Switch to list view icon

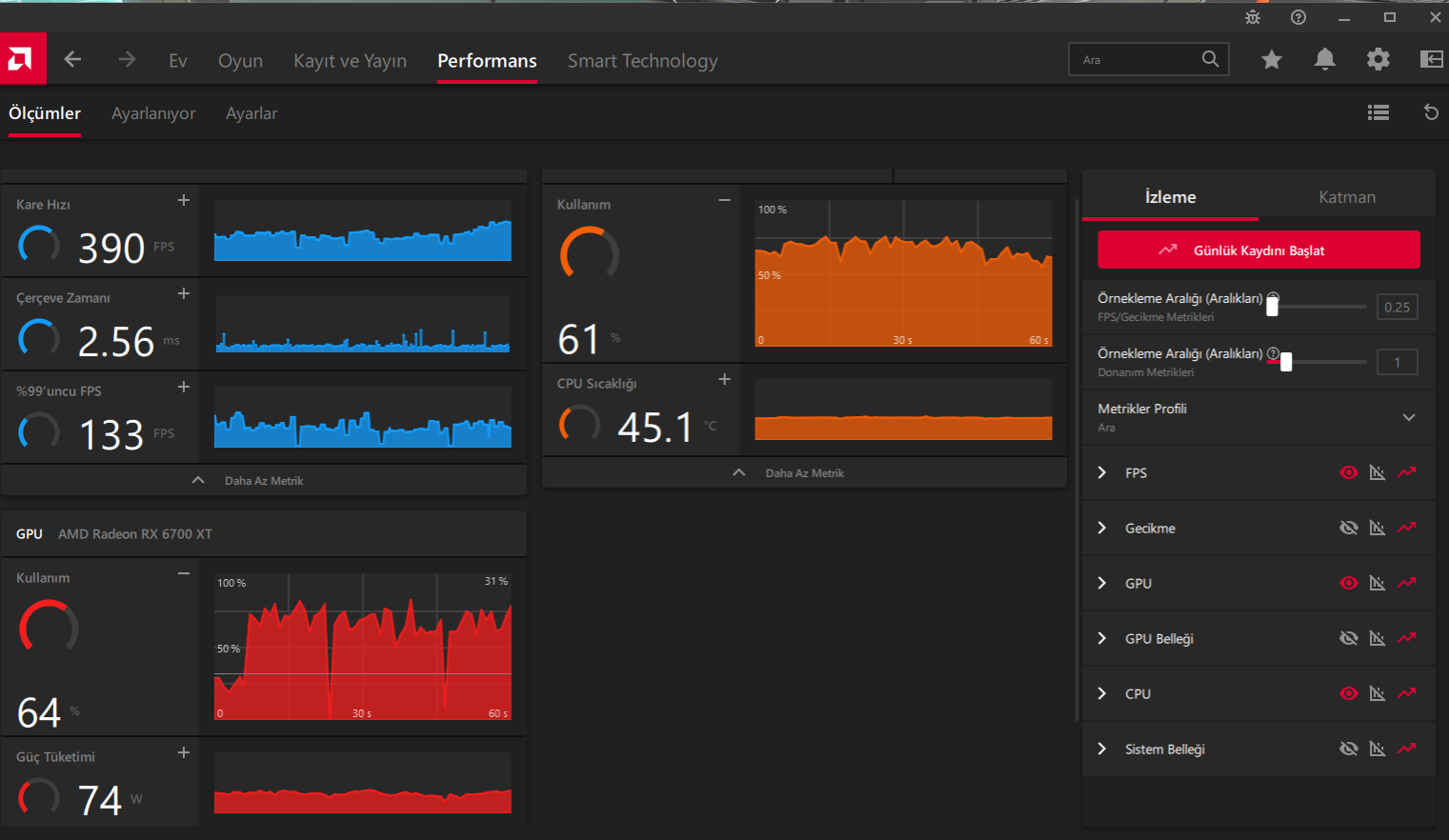[1379, 112]
